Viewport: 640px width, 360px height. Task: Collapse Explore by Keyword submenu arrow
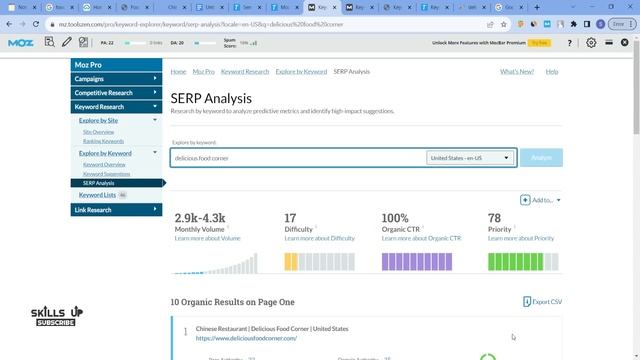pyautogui.click(x=155, y=153)
